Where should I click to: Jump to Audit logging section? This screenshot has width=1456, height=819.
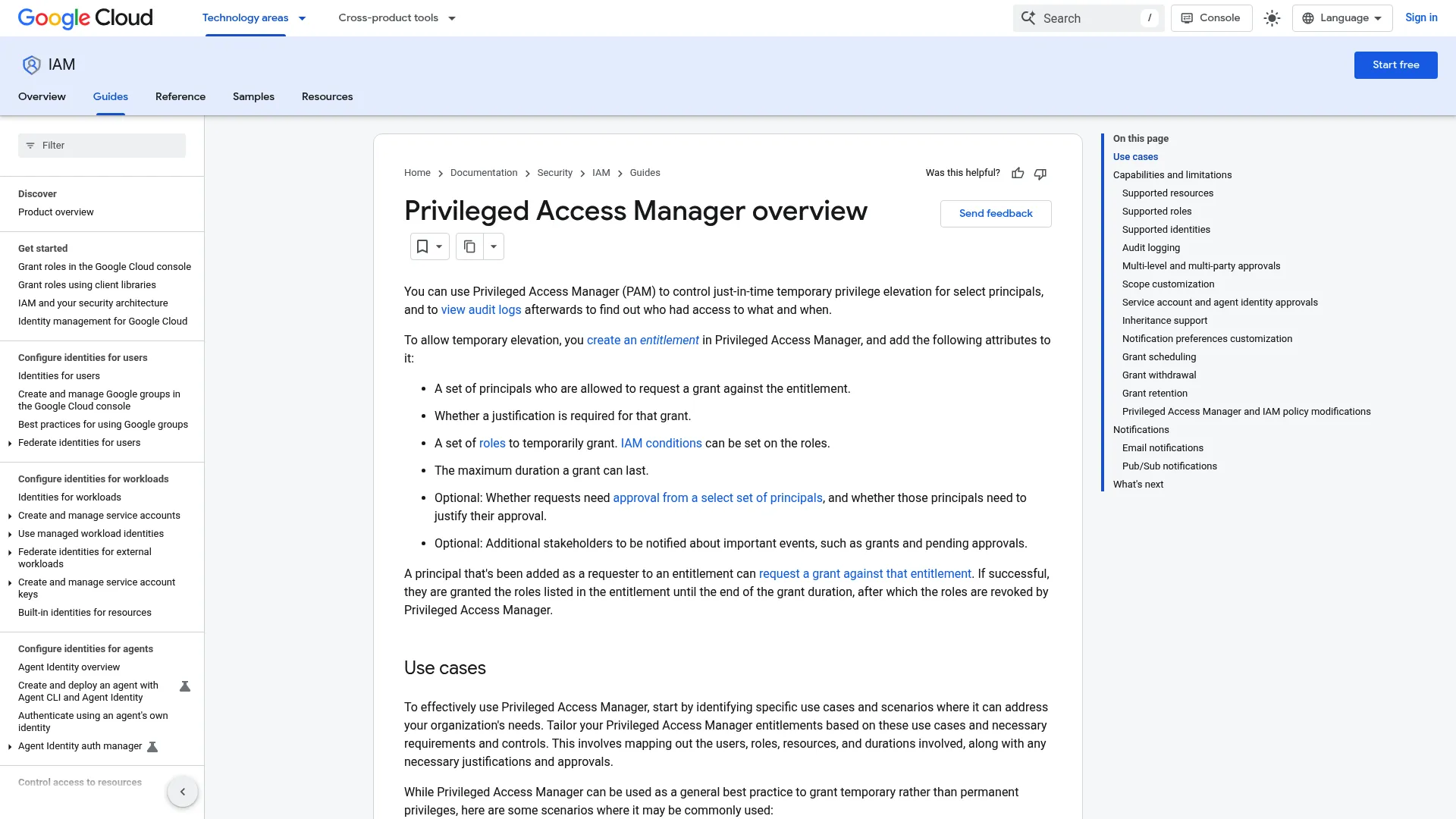[x=1151, y=248]
